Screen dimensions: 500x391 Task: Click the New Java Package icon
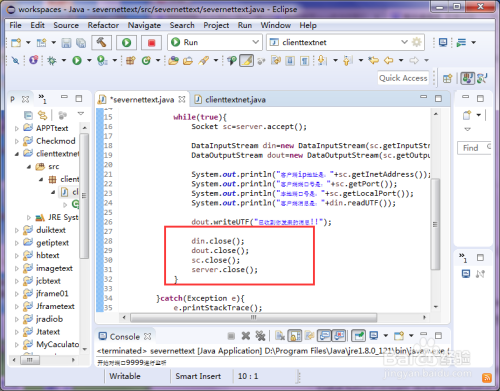click(131, 60)
